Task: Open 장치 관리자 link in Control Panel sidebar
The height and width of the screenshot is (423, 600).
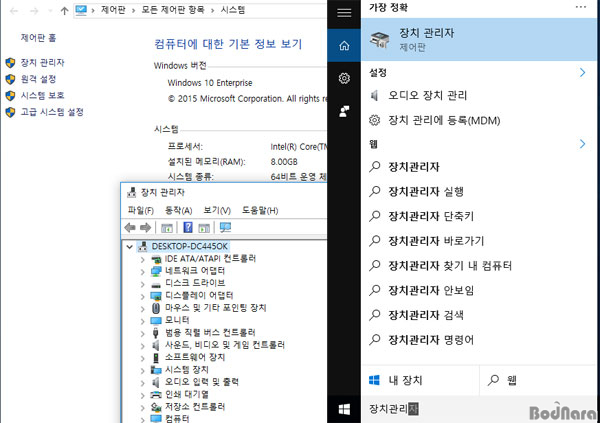Action: [42, 62]
